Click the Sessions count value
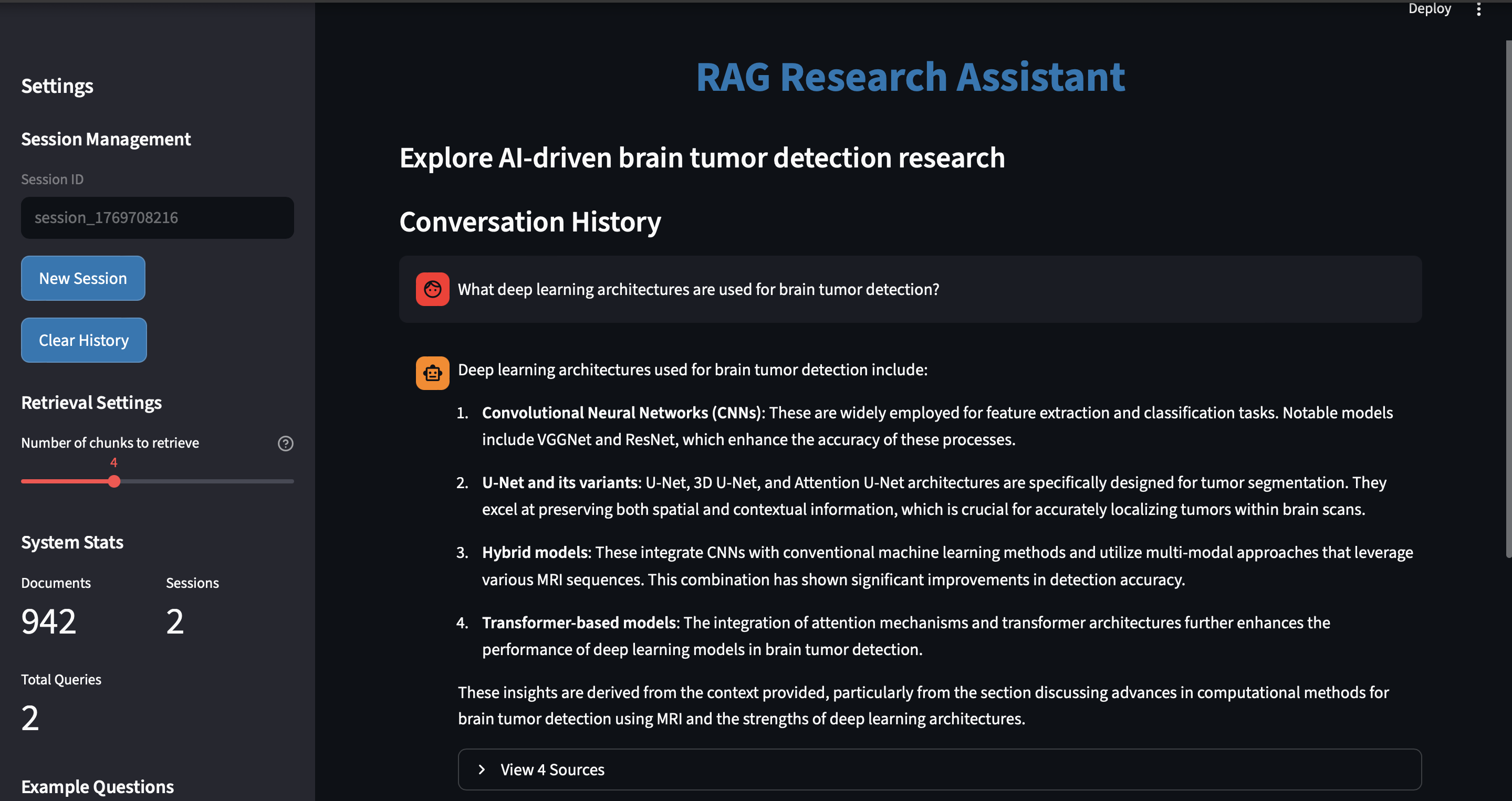This screenshot has height=801, width=1512. tap(175, 621)
